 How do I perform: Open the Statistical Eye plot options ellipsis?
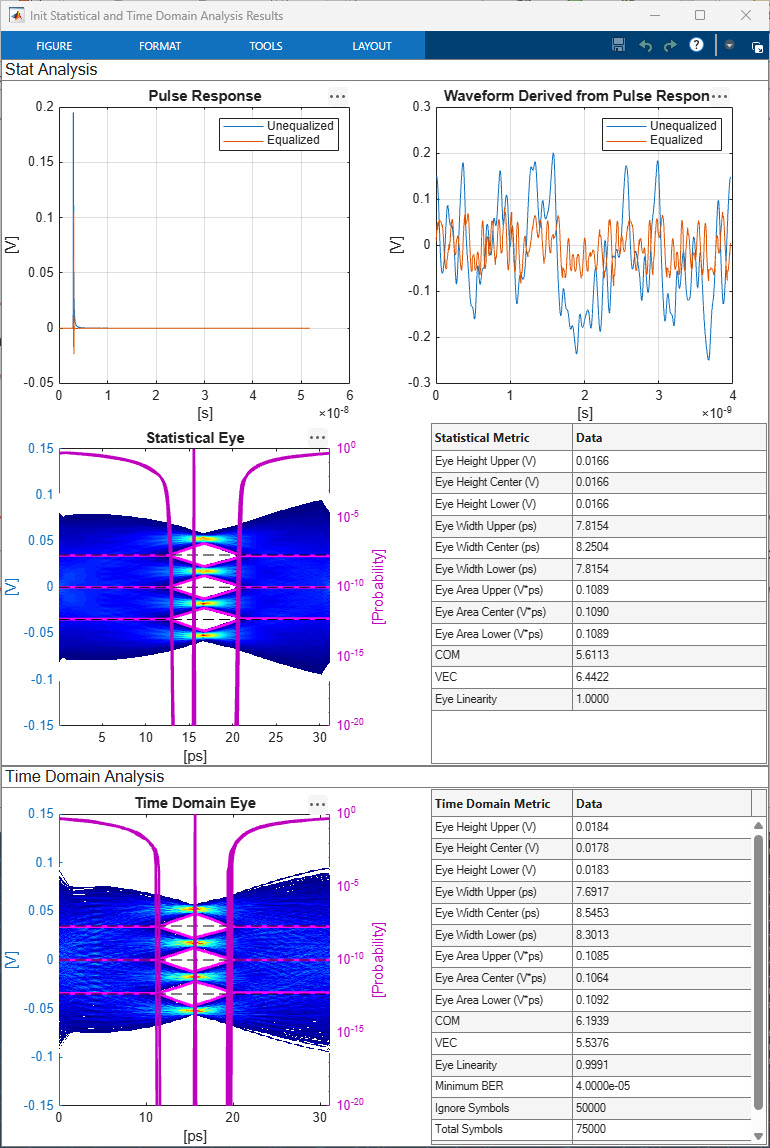(x=317, y=438)
